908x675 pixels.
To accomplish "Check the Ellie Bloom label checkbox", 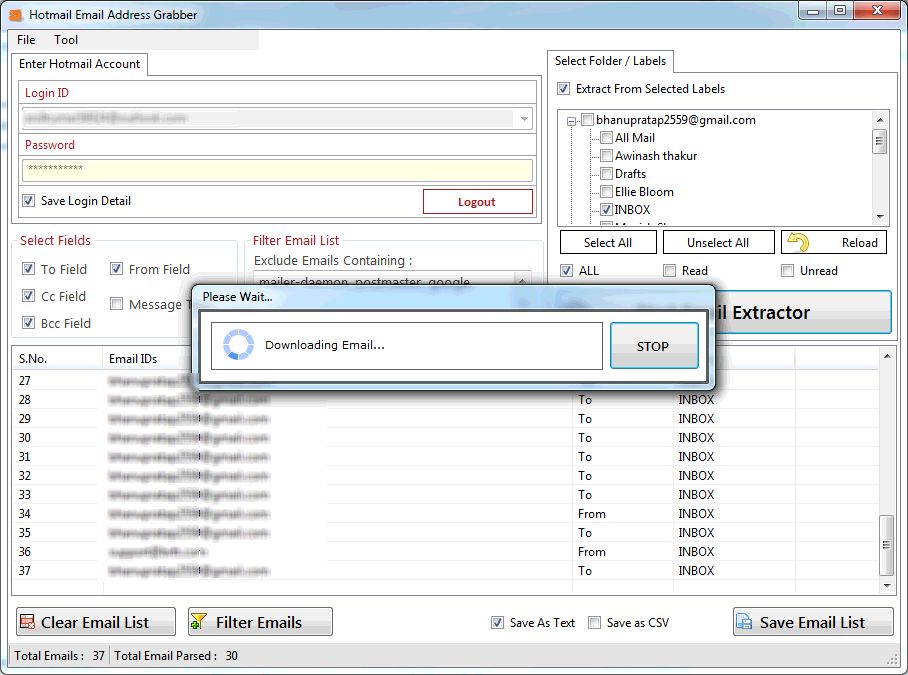I will pos(606,192).
